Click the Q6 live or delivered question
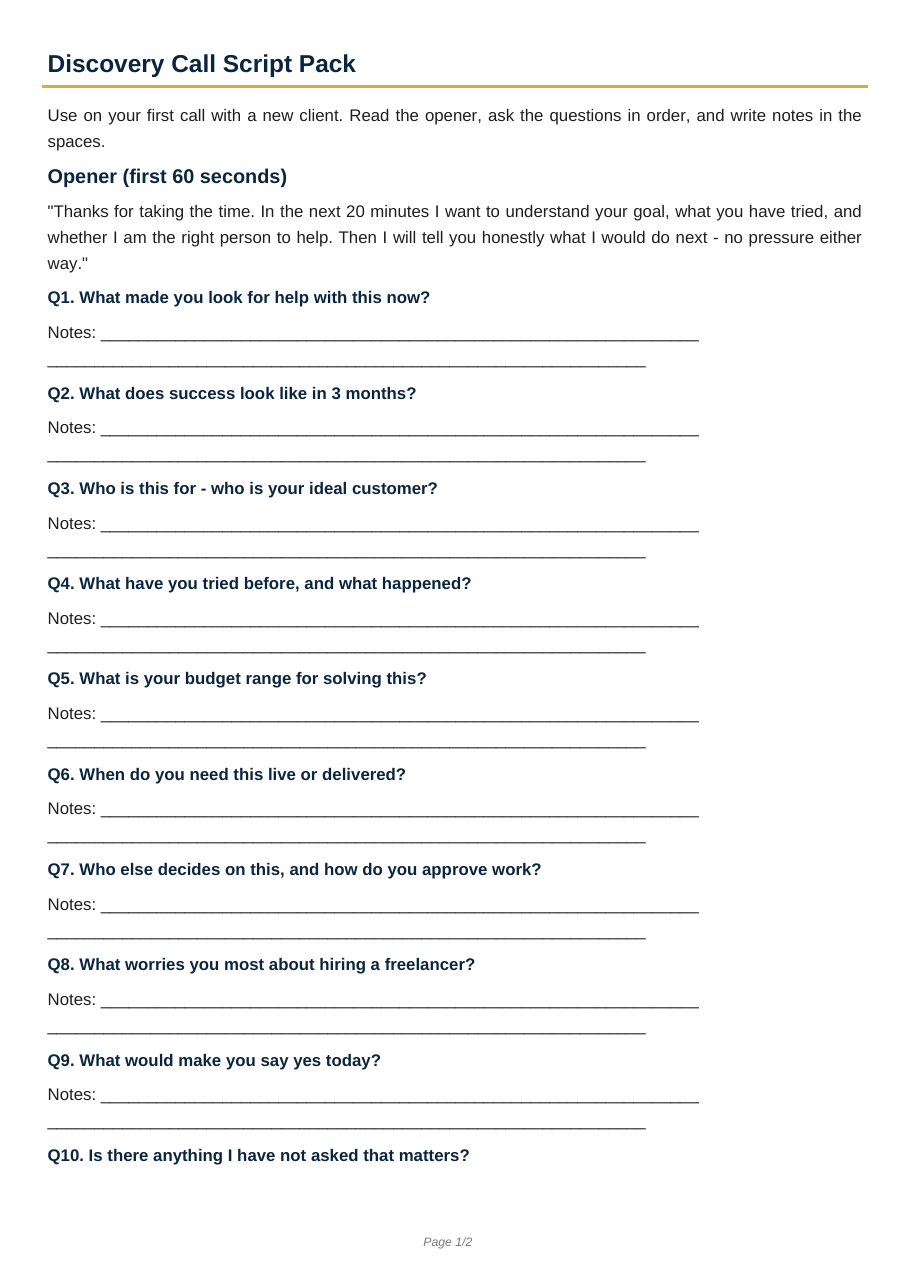Image resolution: width=910 pixels, height=1287 pixels. (x=227, y=774)
